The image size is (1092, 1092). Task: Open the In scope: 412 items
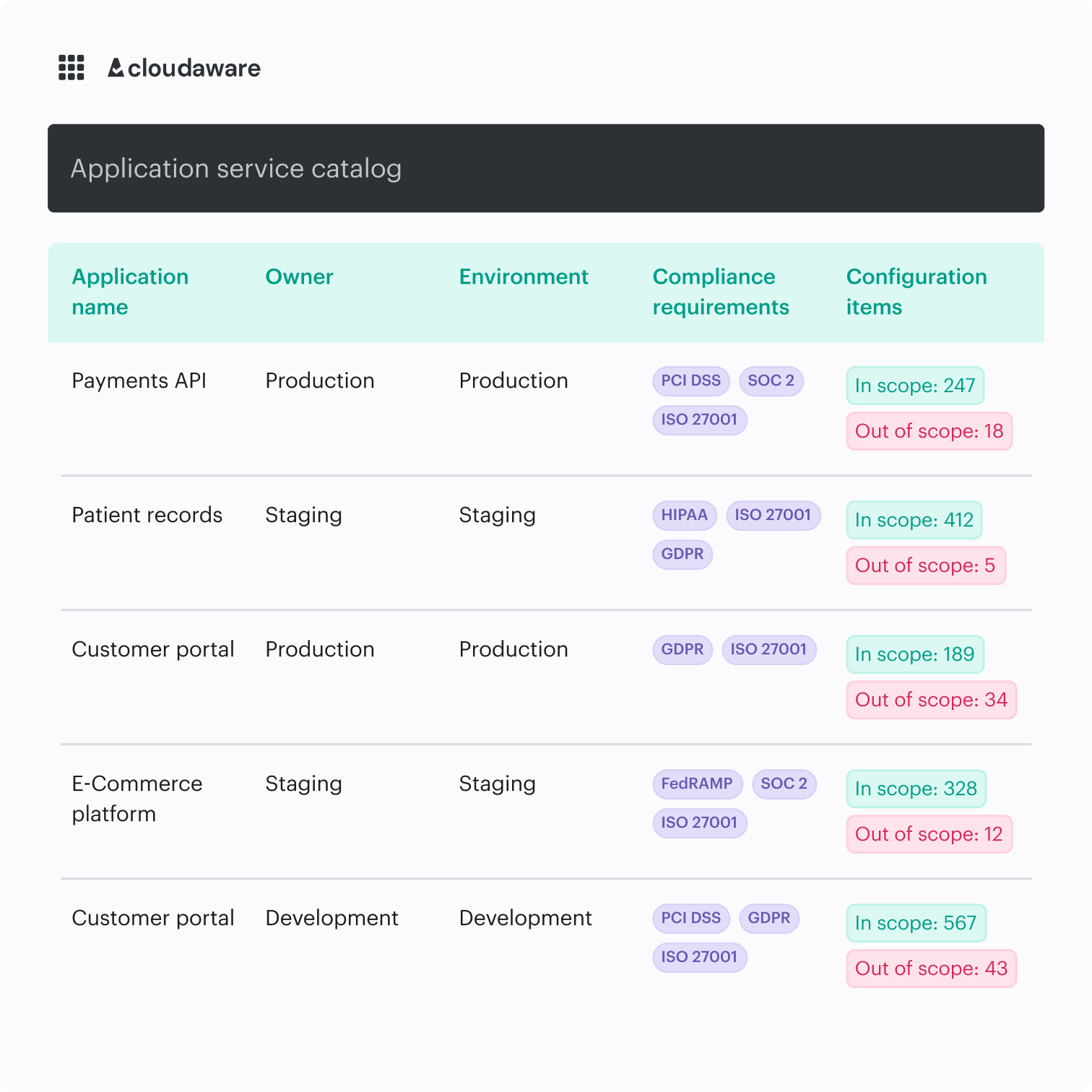point(914,520)
